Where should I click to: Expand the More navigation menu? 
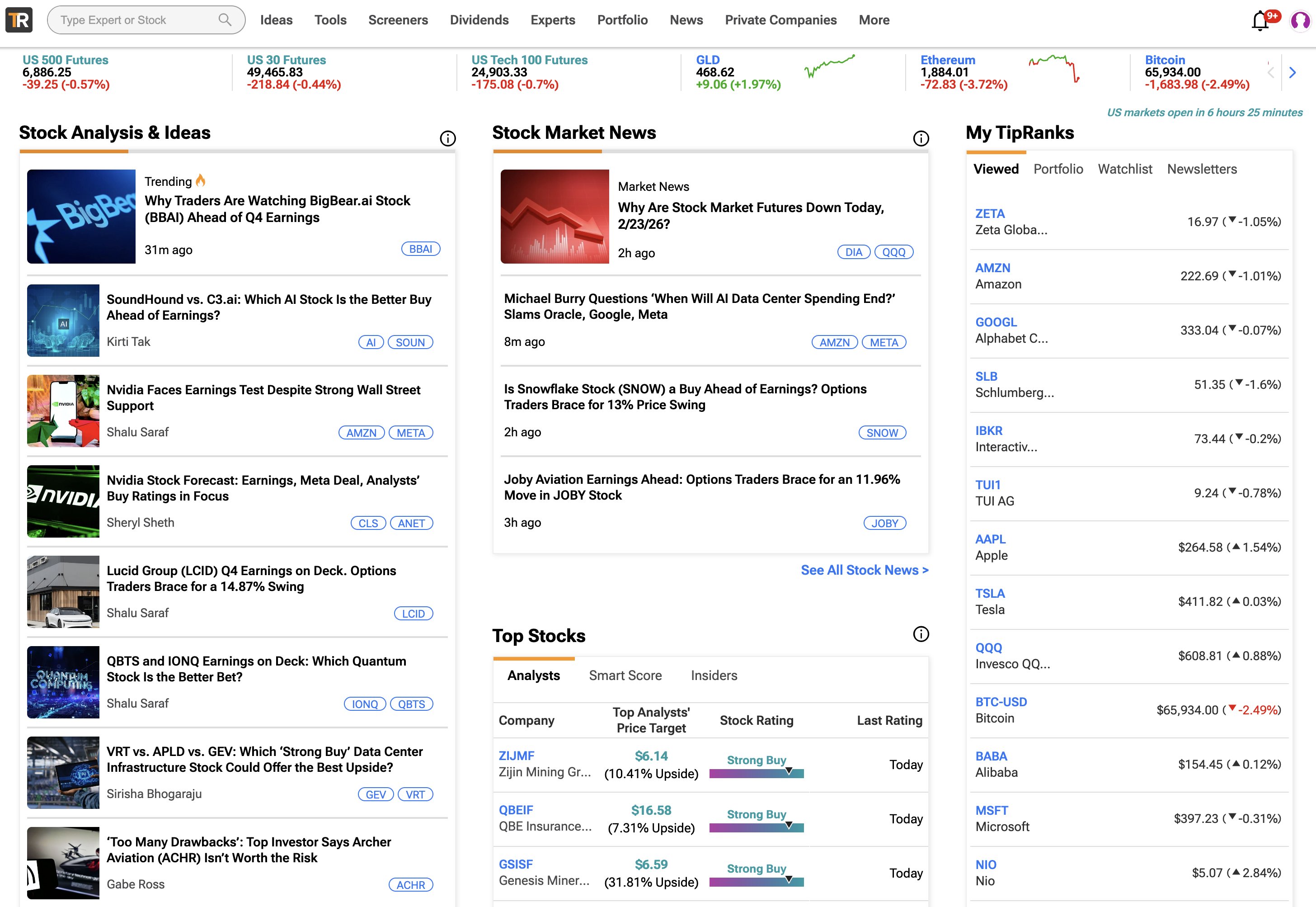[874, 20]
